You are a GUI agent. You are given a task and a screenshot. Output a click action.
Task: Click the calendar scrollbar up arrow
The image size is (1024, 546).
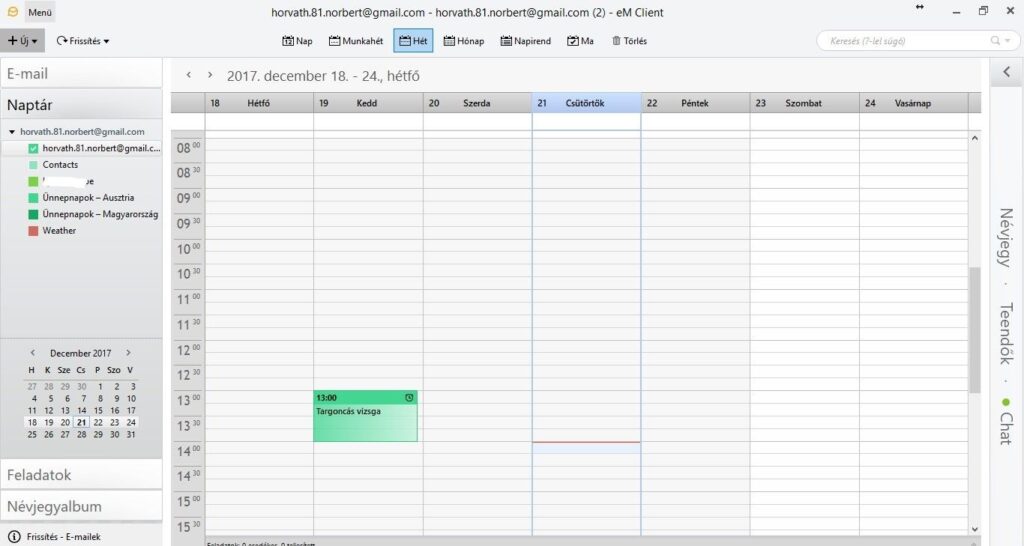974,138
